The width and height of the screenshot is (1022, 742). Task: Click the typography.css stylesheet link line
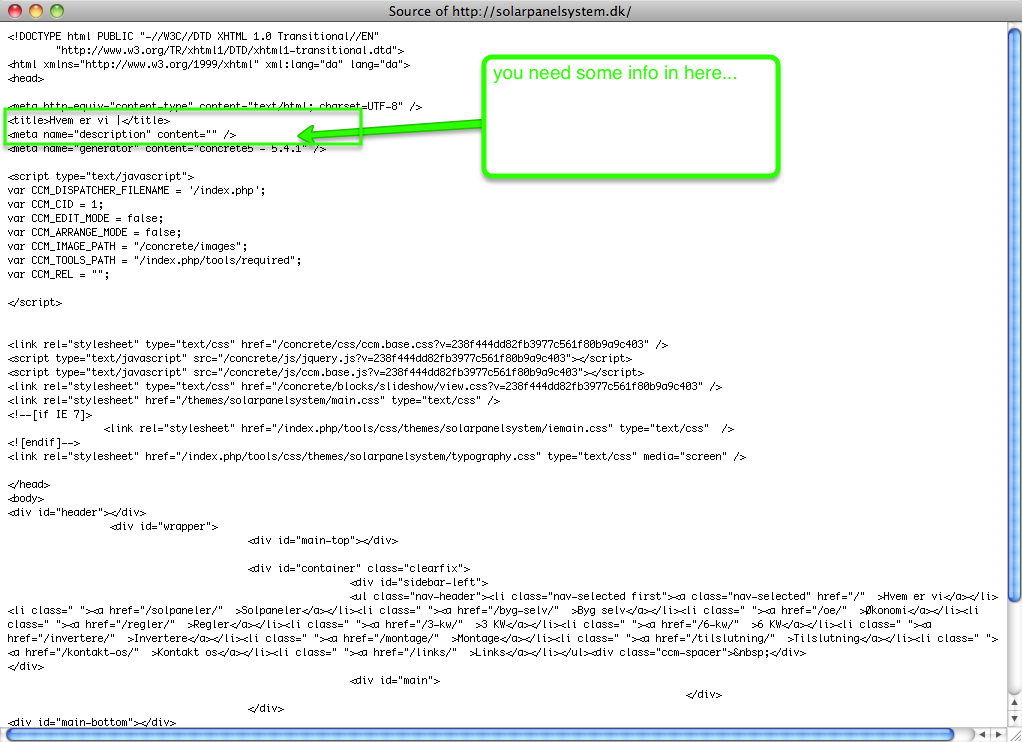377,456
